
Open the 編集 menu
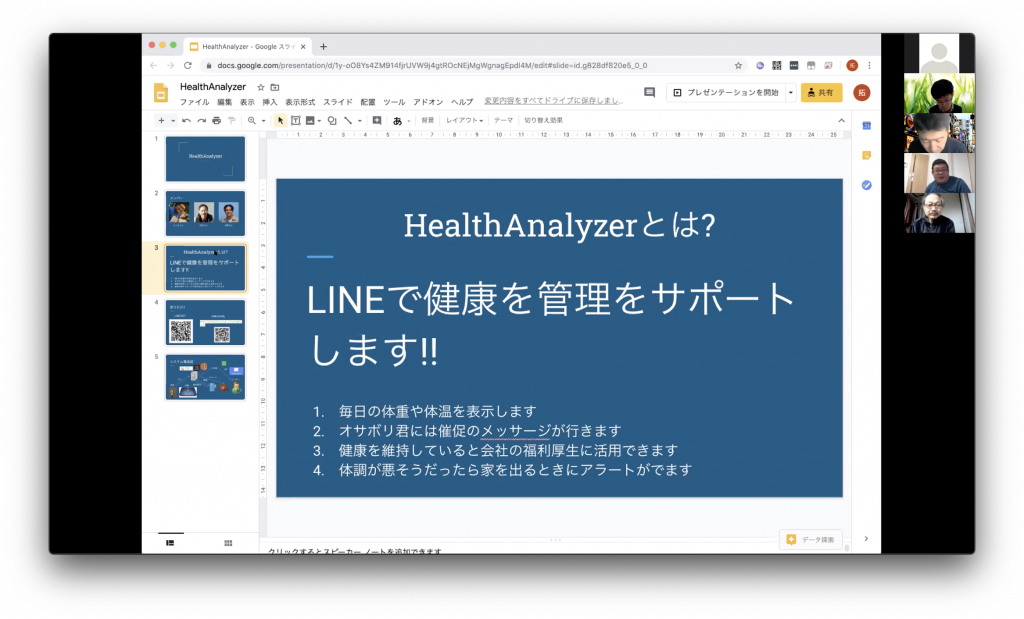coord(225,103)
